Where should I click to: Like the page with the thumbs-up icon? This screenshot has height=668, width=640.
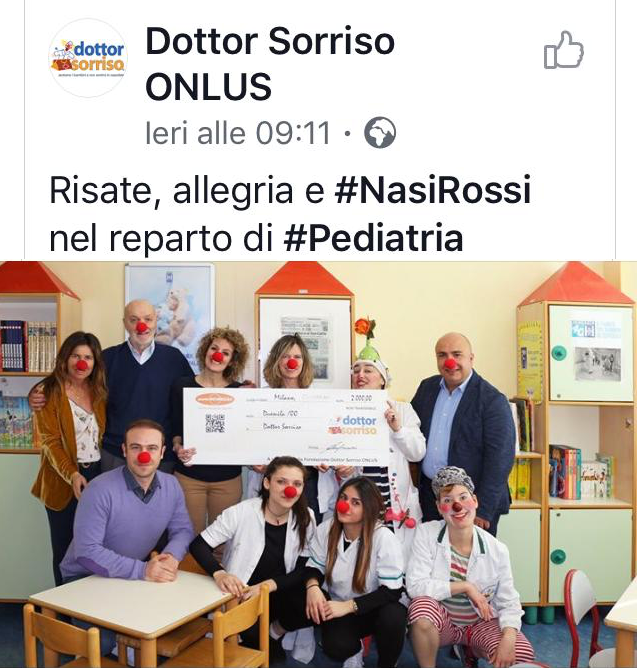(563, 50)
